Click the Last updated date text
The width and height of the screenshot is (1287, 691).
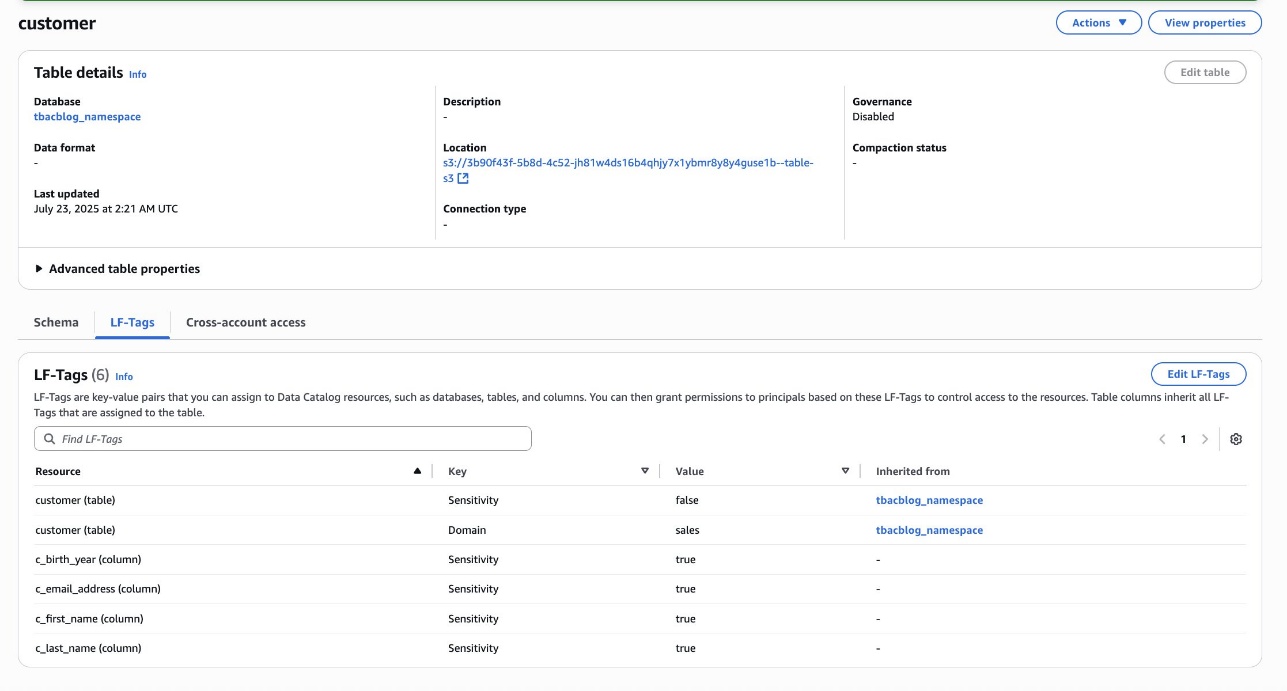point(106,209)
